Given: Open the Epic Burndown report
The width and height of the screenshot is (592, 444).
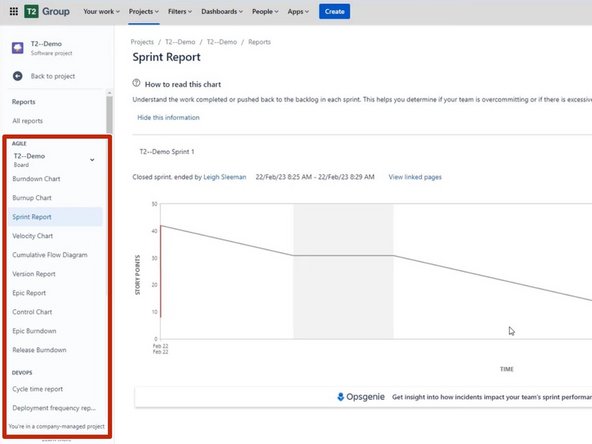Looking at the screenshot, I should coord(34,331).
